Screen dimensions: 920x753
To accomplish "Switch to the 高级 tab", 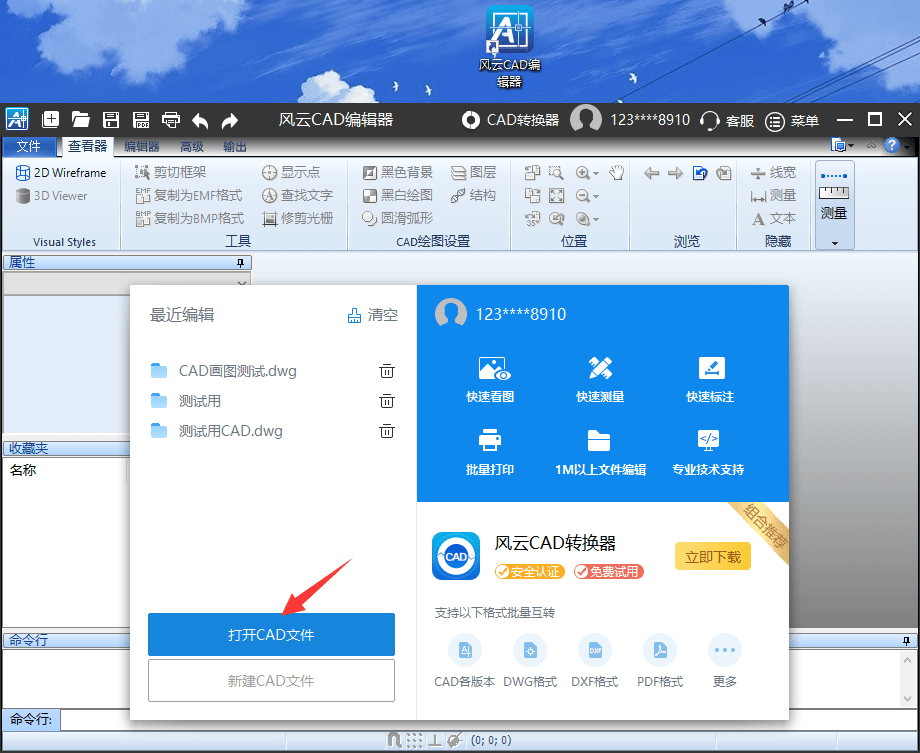I will point(192,147).
